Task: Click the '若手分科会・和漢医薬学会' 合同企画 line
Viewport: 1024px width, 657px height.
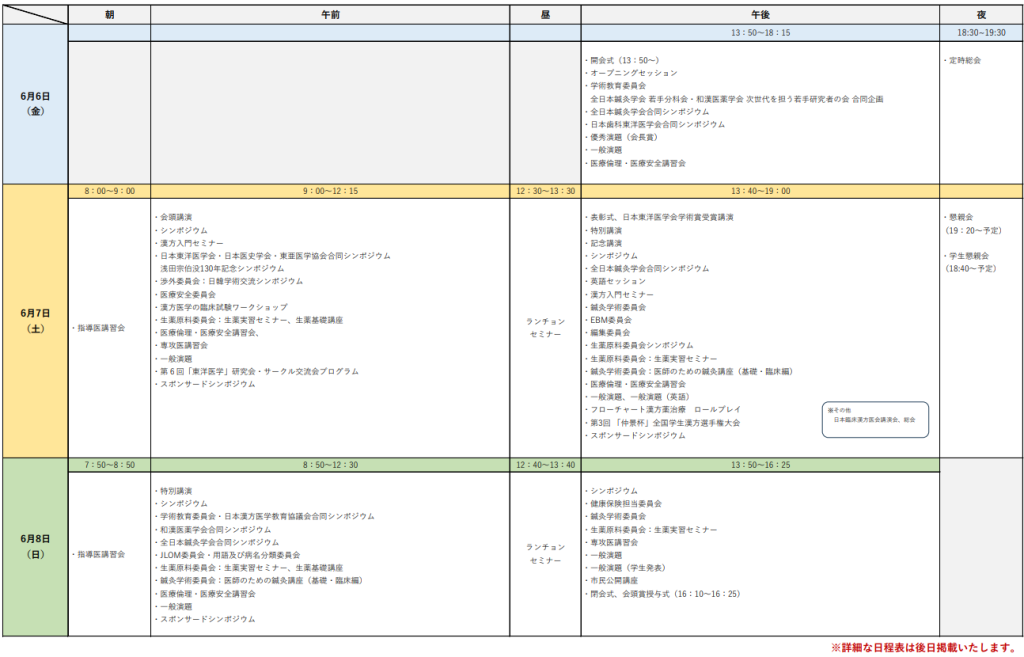Action: coord(737,99)
